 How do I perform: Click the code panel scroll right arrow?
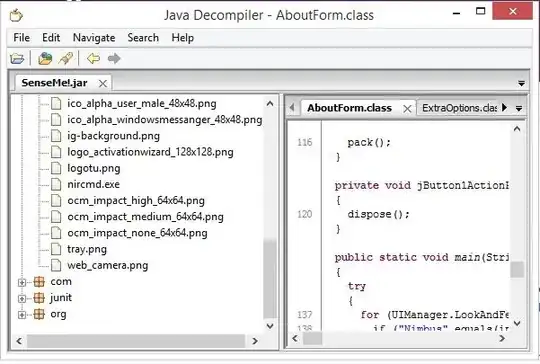pyautogui.click(x=502, y=339)
